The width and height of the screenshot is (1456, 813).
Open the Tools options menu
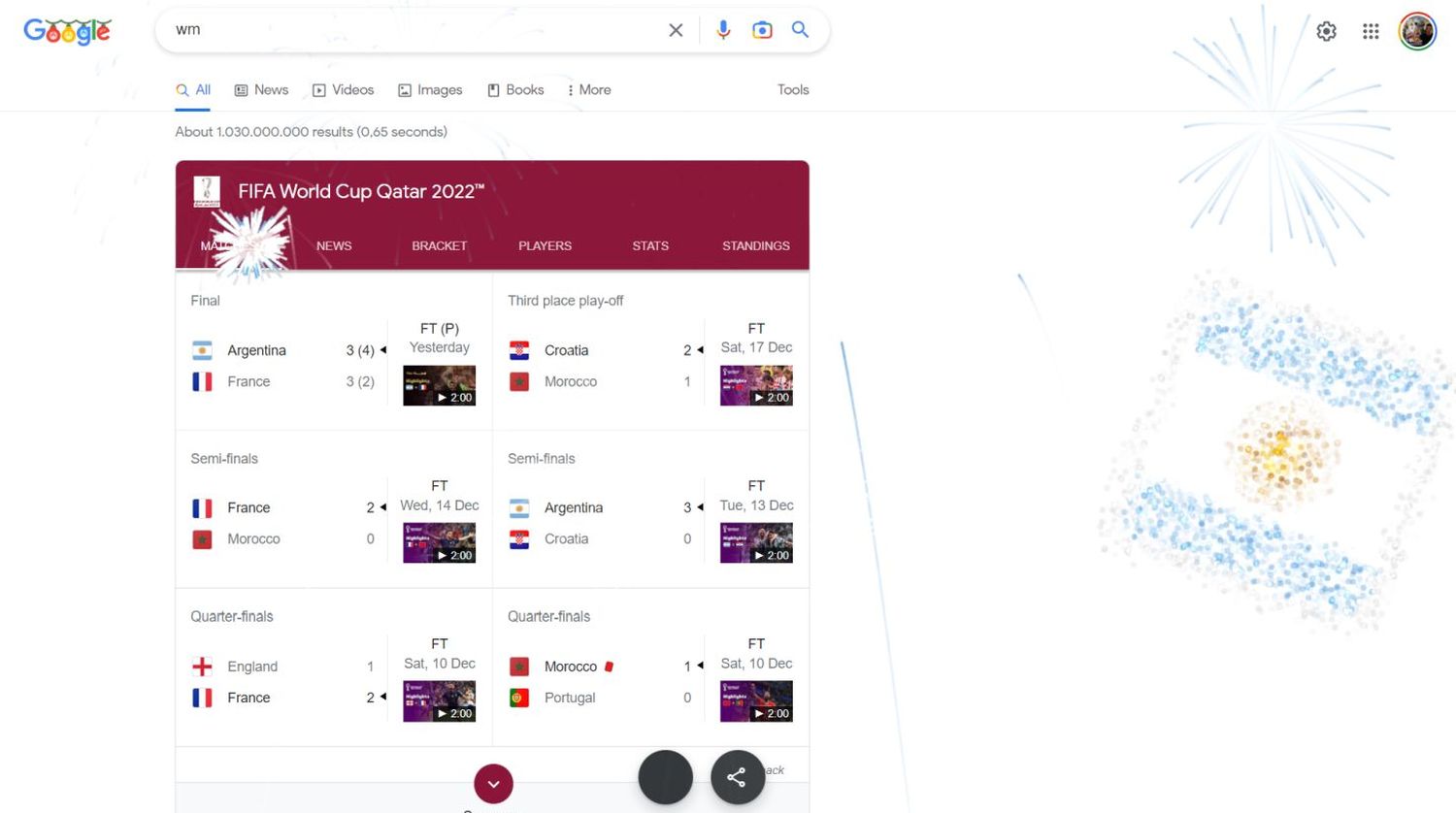point(792,89)
